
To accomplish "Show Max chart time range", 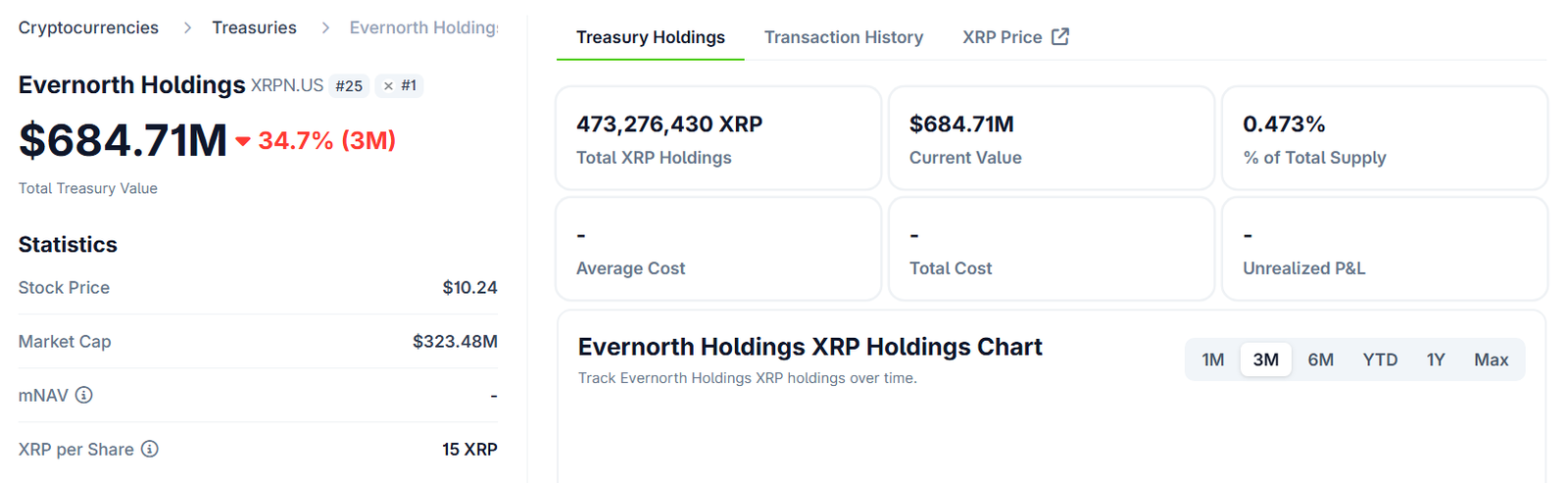I will [x=1491, y=360].
